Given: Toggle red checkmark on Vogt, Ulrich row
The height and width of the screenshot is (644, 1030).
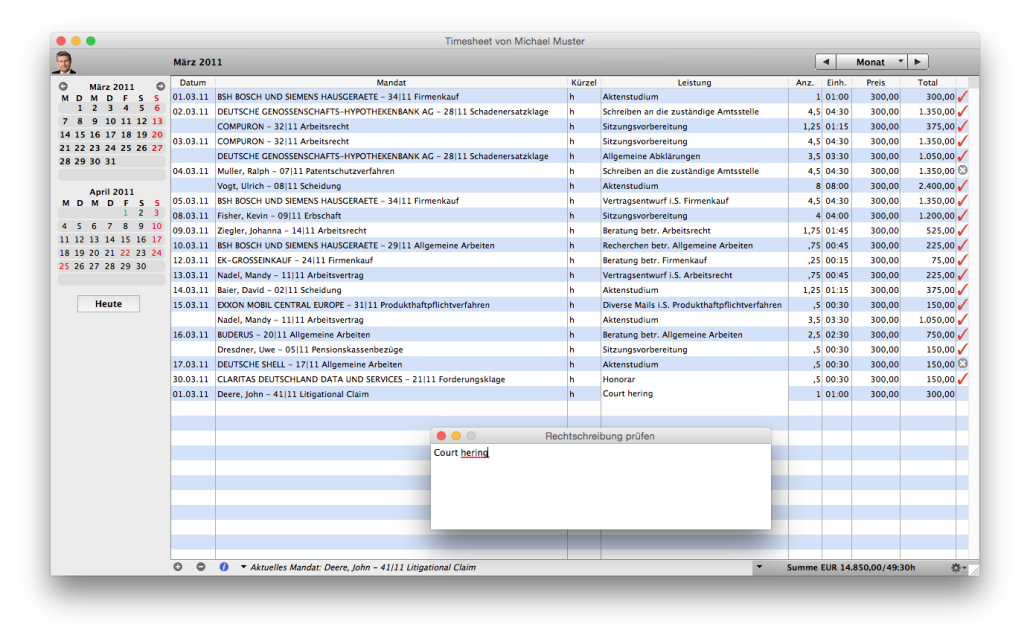Looking at the screenshot, I should click(x=962, y=186).
